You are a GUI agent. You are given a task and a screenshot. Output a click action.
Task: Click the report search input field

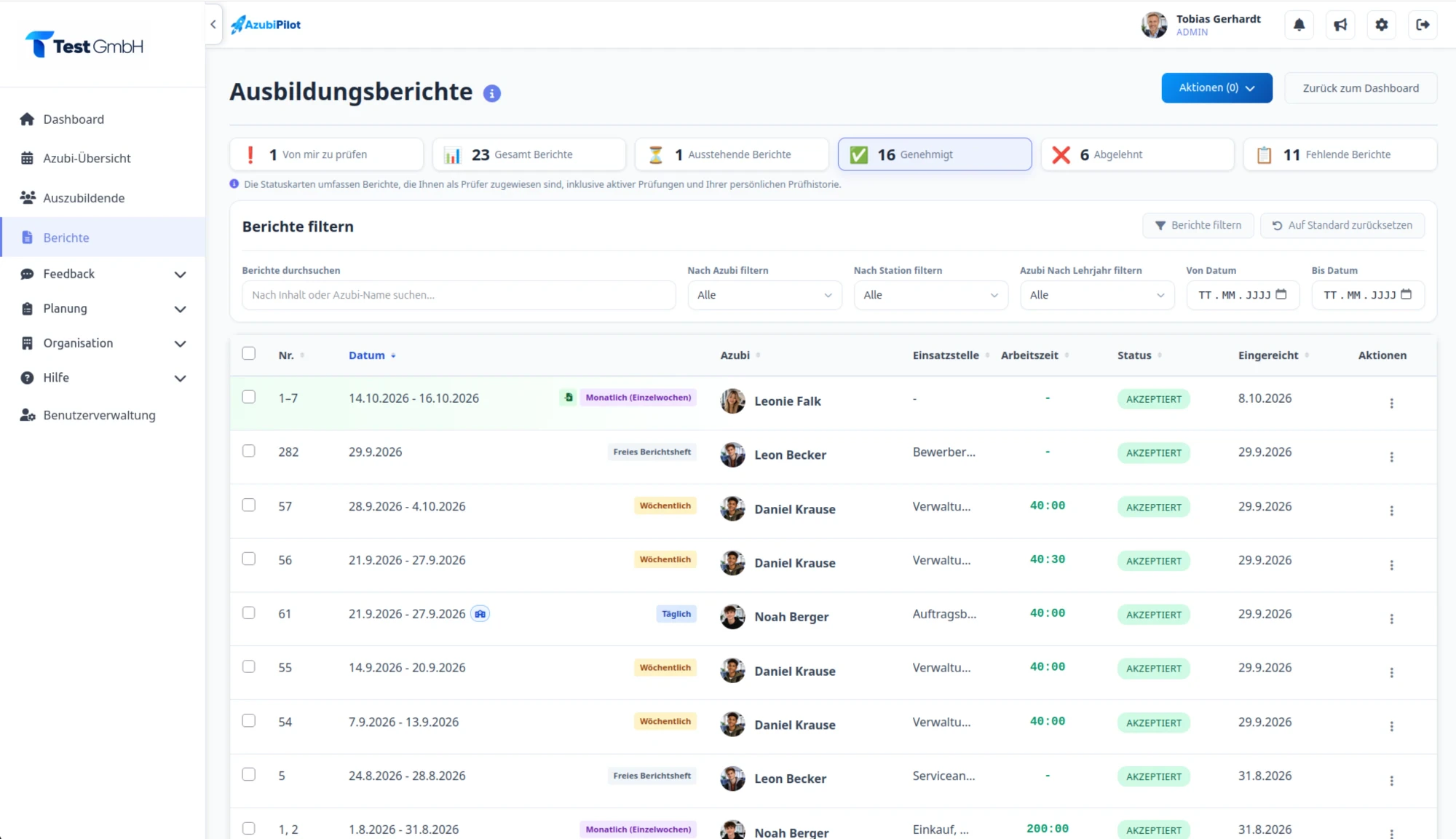coord(459,295)
